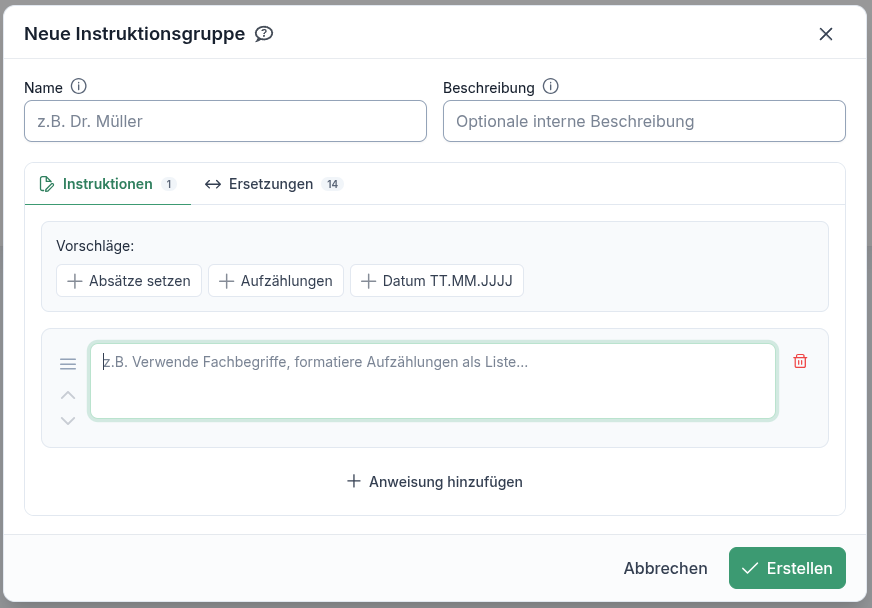Open the help bubble icon beside the dialog title

coord(263,33)
